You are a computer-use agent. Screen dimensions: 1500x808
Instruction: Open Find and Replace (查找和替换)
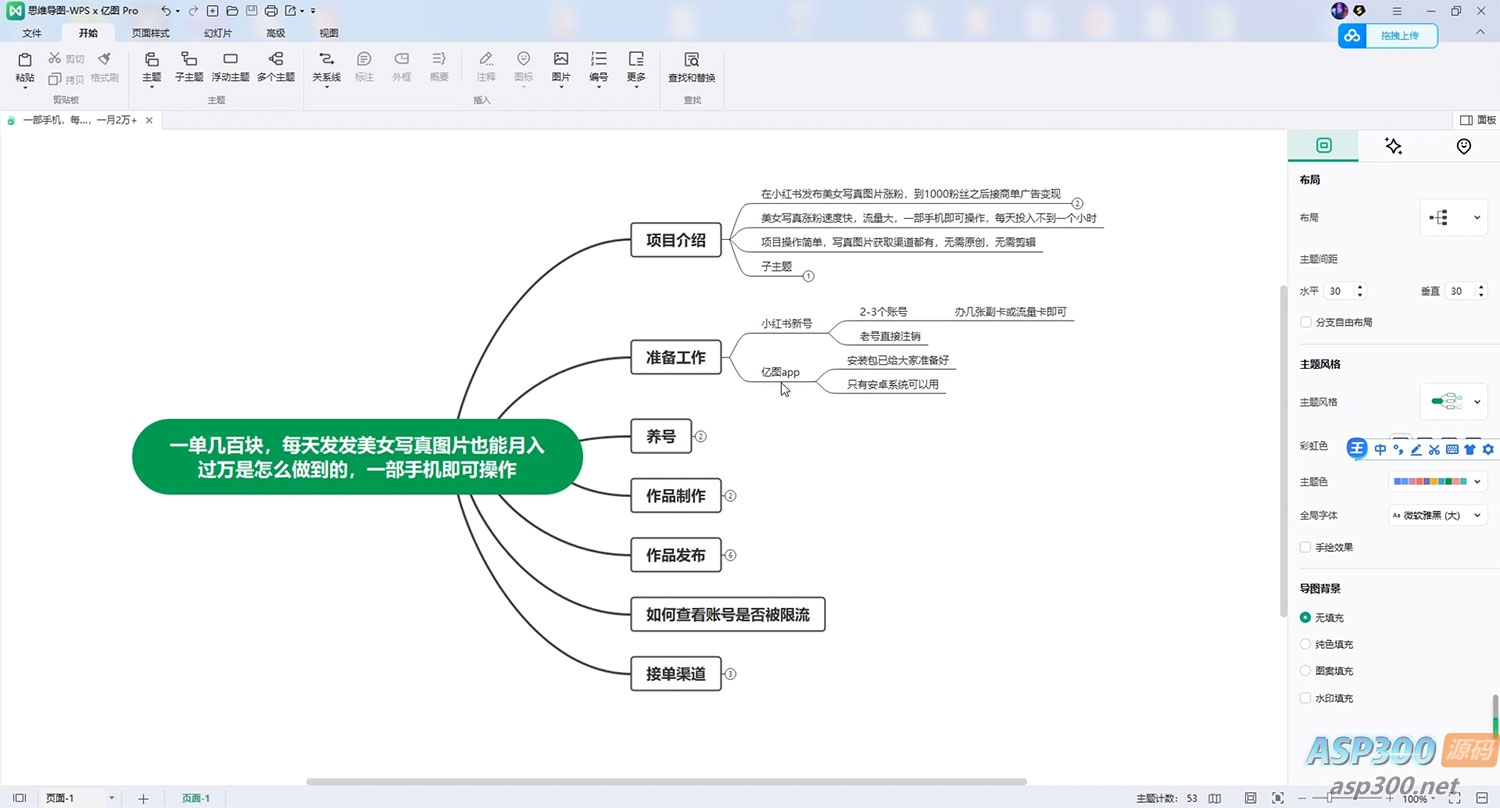point(691,66)
